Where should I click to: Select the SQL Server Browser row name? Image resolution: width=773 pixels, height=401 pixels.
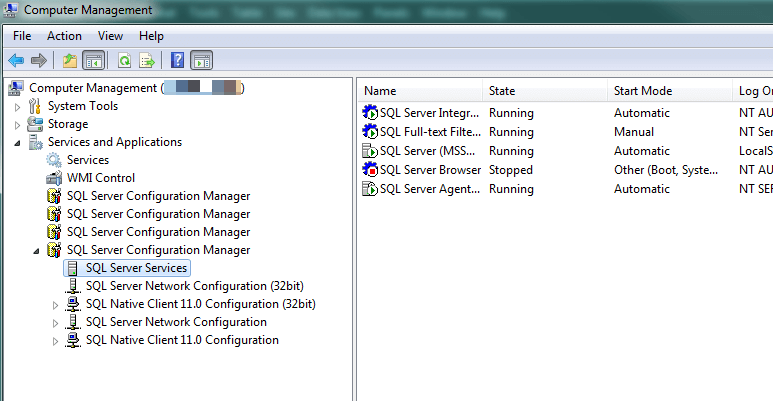click(x=430, y=170)
